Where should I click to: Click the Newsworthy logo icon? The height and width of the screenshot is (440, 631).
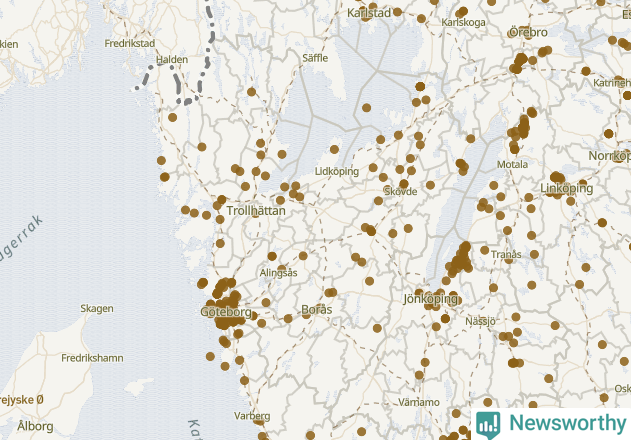point(488,425)
